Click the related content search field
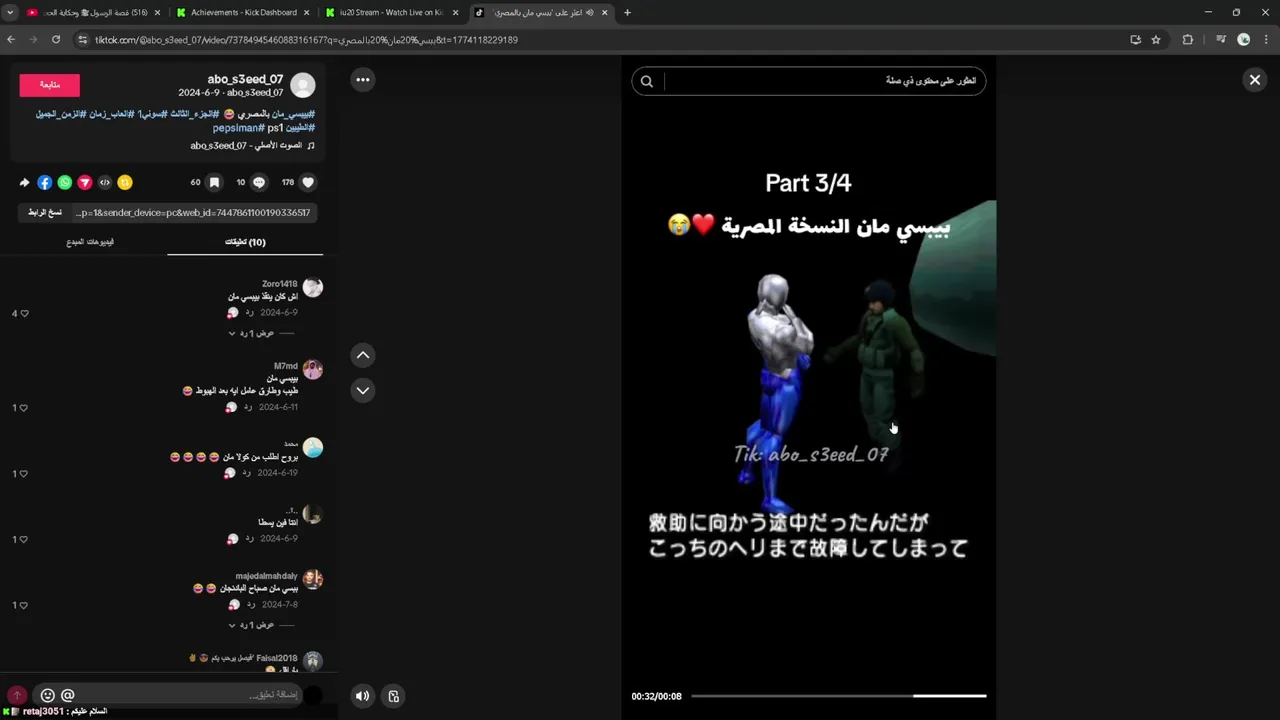The height and width of the screenshot is (720, 1280). (825, 81)
